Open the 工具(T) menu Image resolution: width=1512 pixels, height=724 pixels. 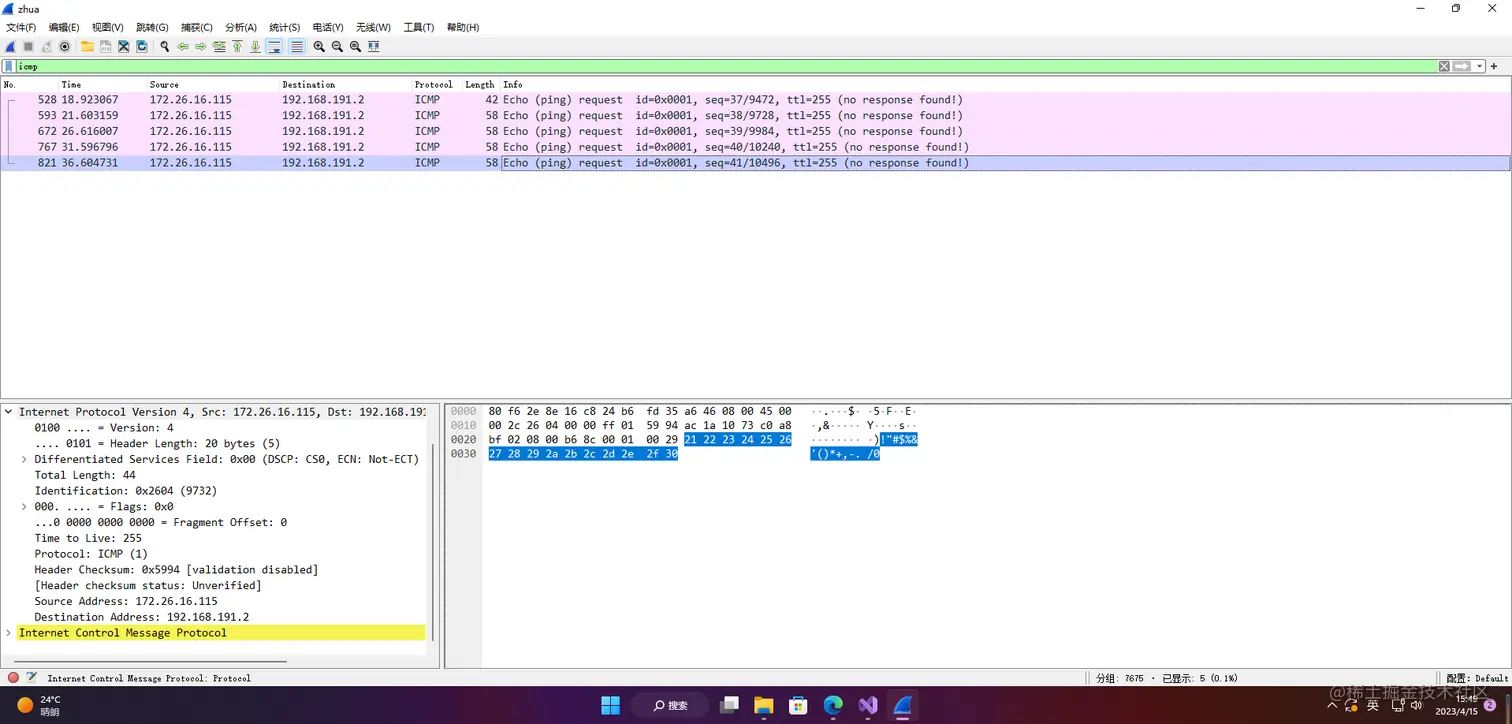419,27
